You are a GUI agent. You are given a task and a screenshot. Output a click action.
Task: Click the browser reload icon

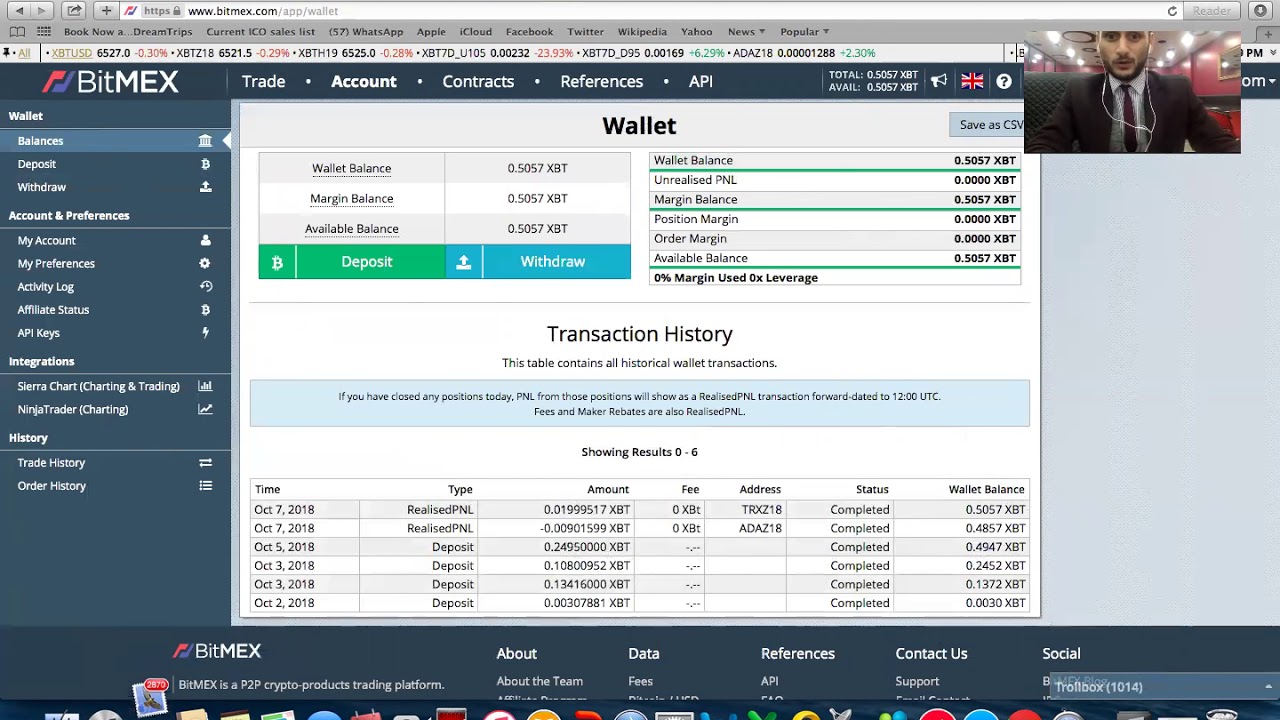pos(1172,11)
